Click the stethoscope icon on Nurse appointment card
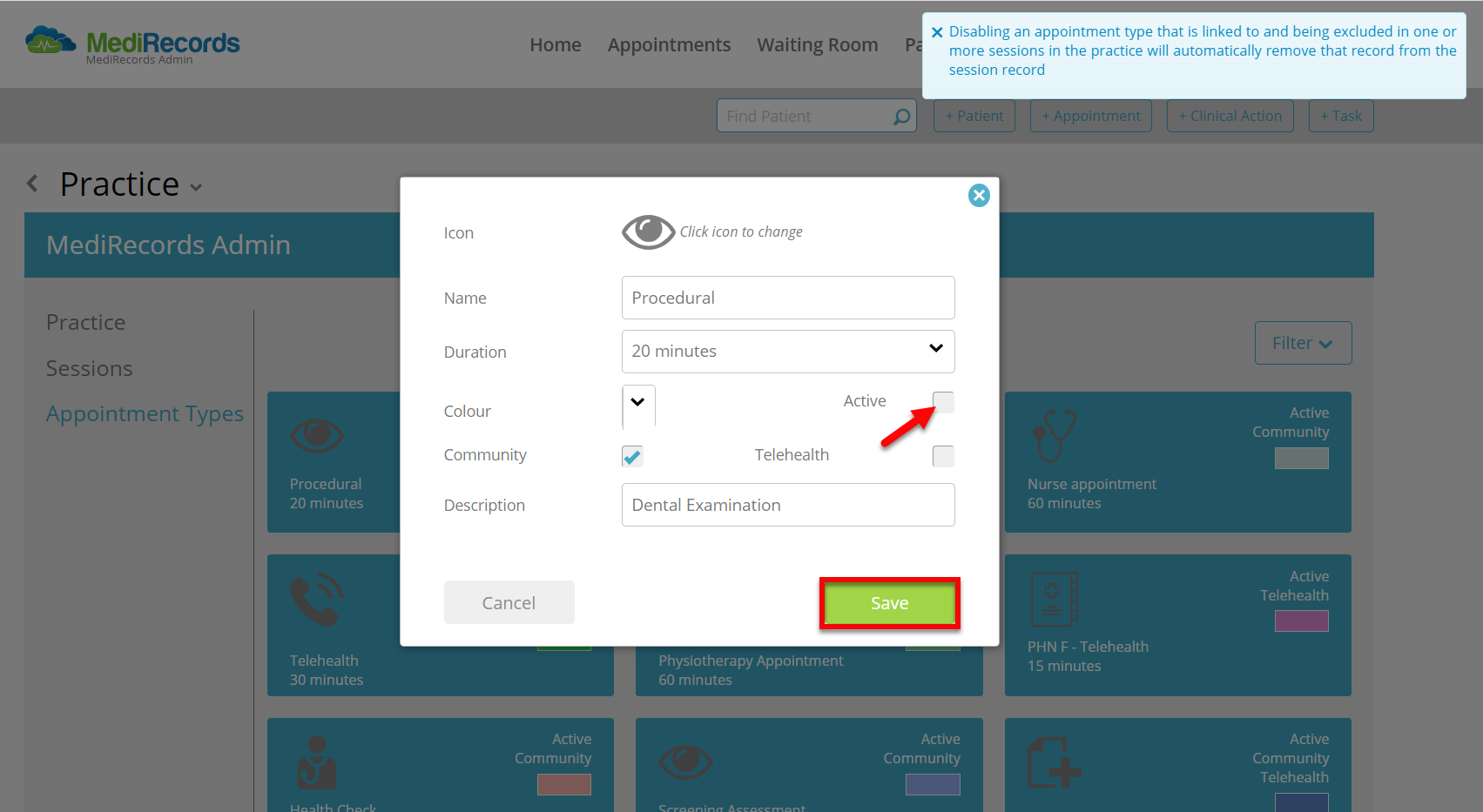The width and height of the screenshot is (1483, 812). (x=1054, y=435)
